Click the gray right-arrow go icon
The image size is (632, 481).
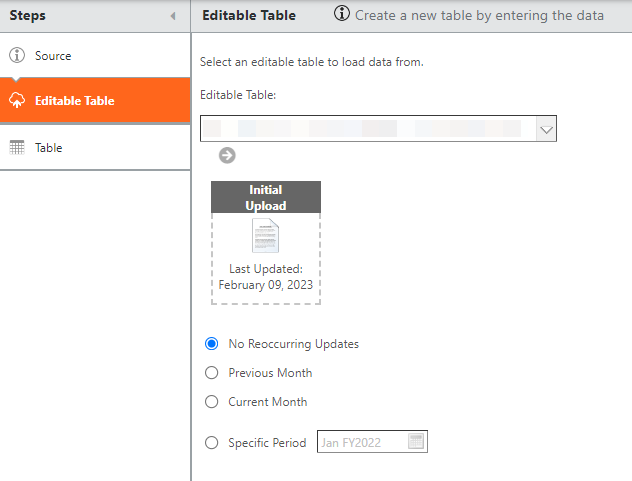(227, 155)
